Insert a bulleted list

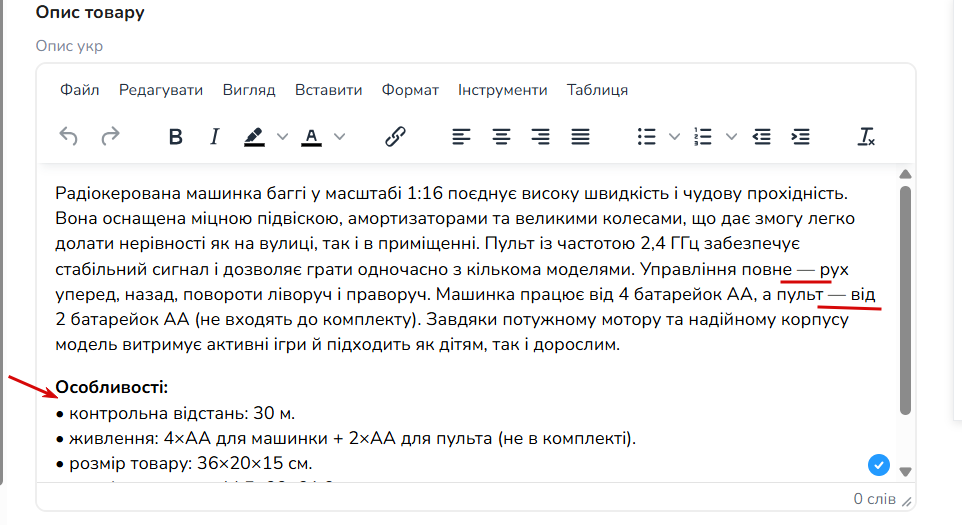[x=647, y=136]
